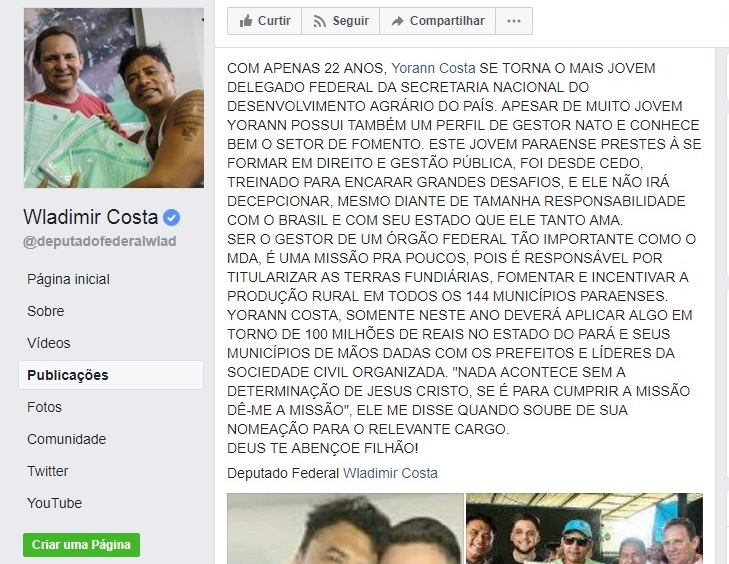This screenshot has width=729, height=564.
Task: Click the blue verified badge icon
Action: pos(172,218)
